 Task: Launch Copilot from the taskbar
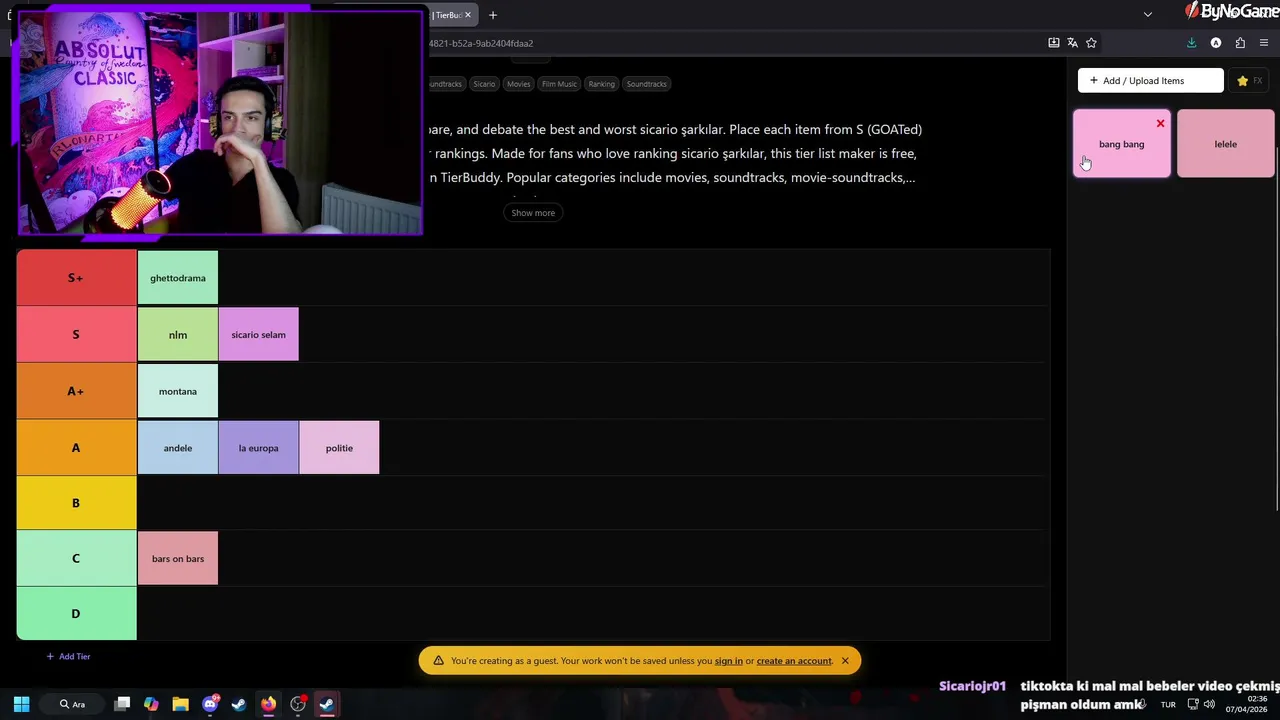click(x=151, y=704)
